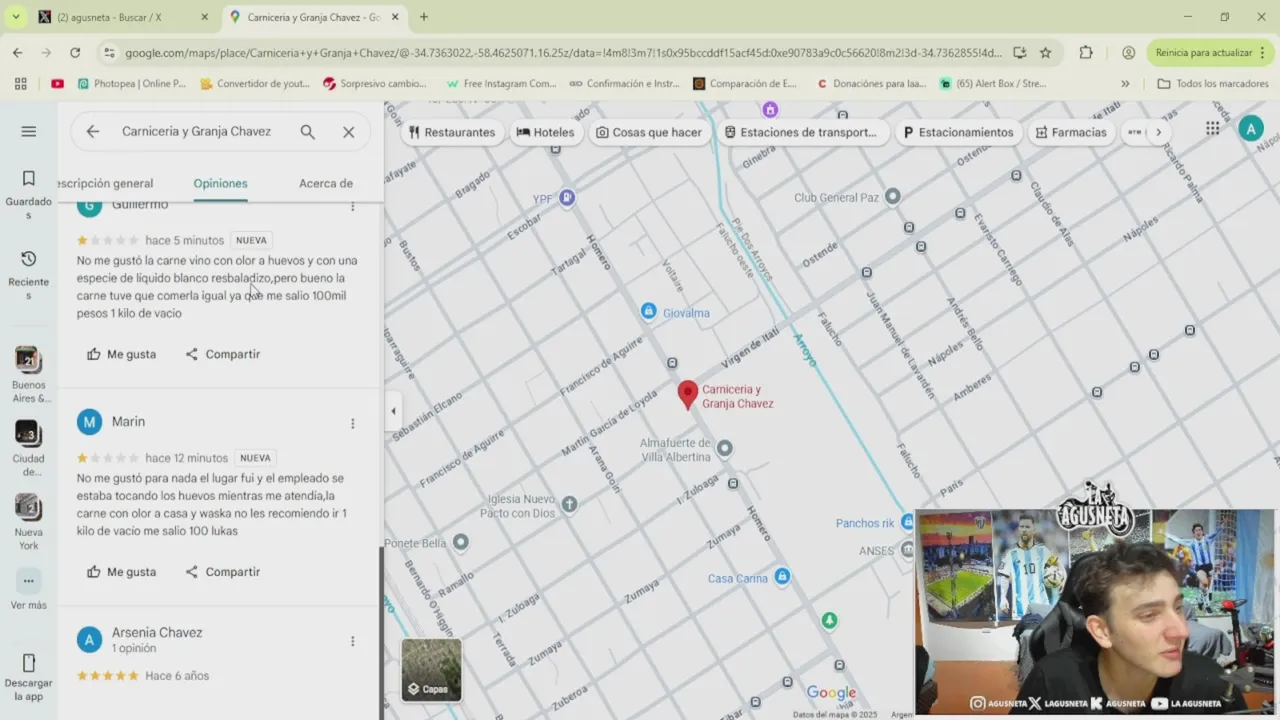Image resolution: width=1280 pixels, height=720 pixels.
Task: Open Convertidor de yout... bookmark
Action: [x=255, y=84]
